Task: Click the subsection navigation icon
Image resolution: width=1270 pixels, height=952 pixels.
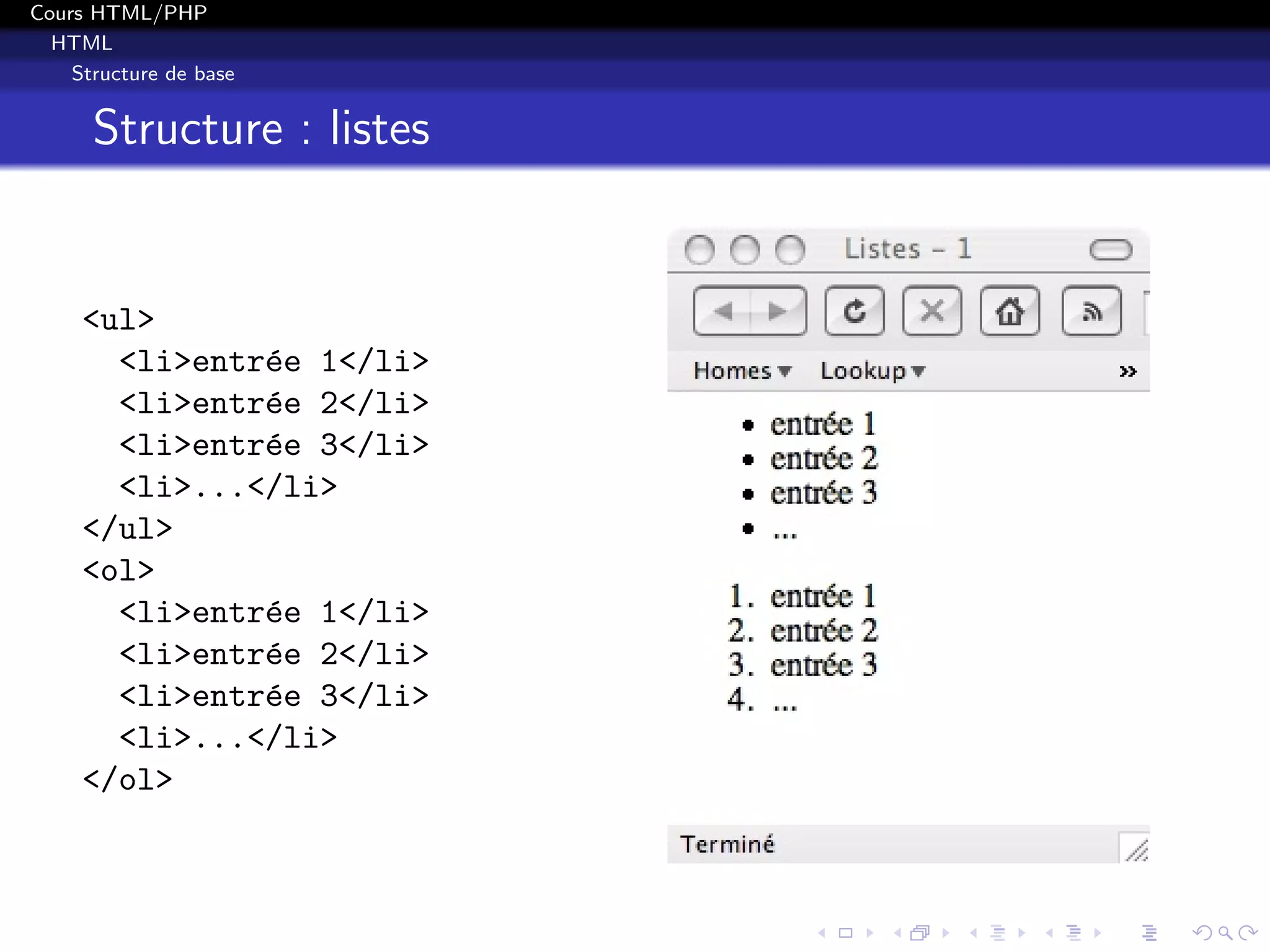Action: (x=998, y=933)
